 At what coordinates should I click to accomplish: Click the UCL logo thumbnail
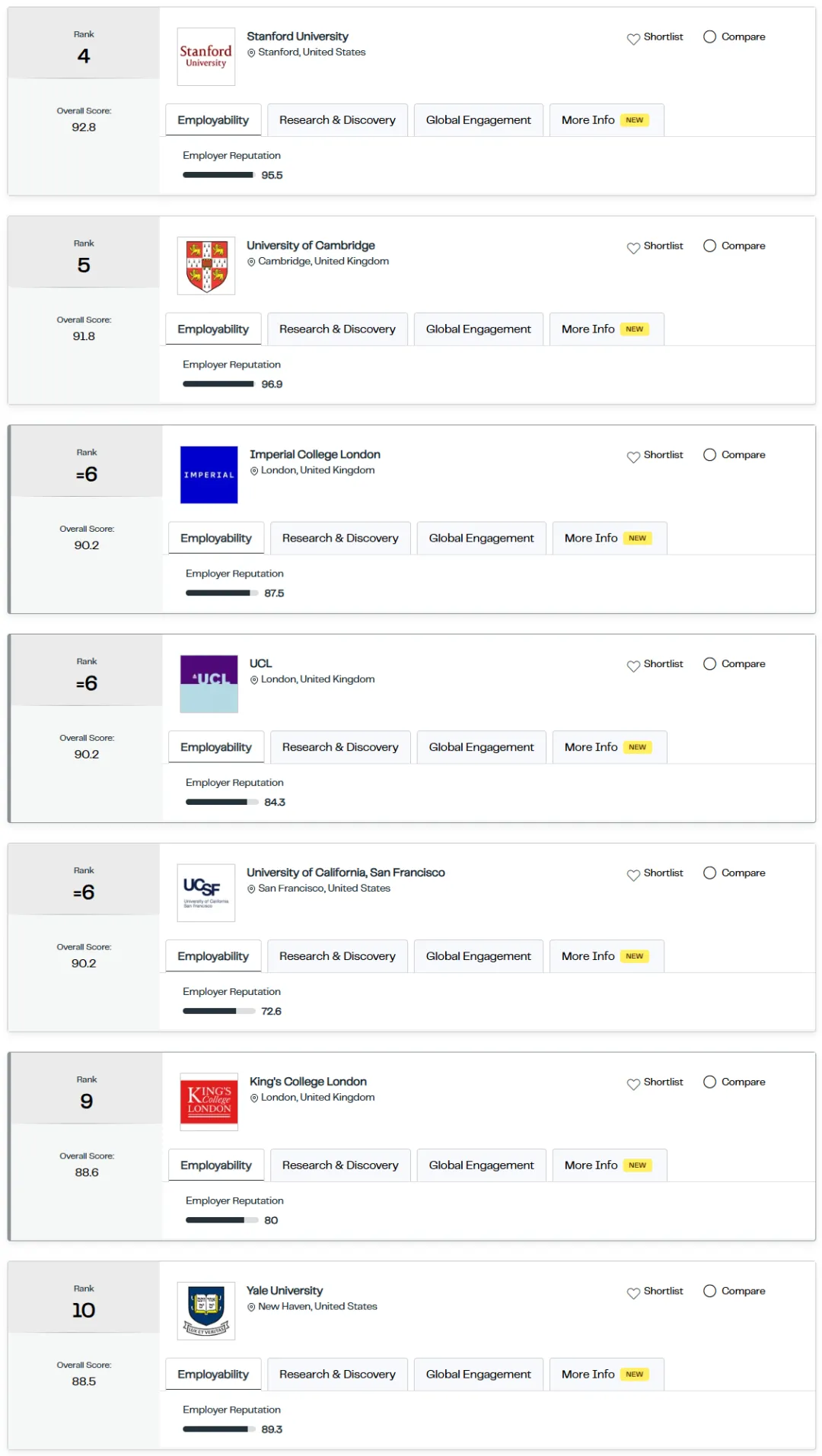point(209,683)
